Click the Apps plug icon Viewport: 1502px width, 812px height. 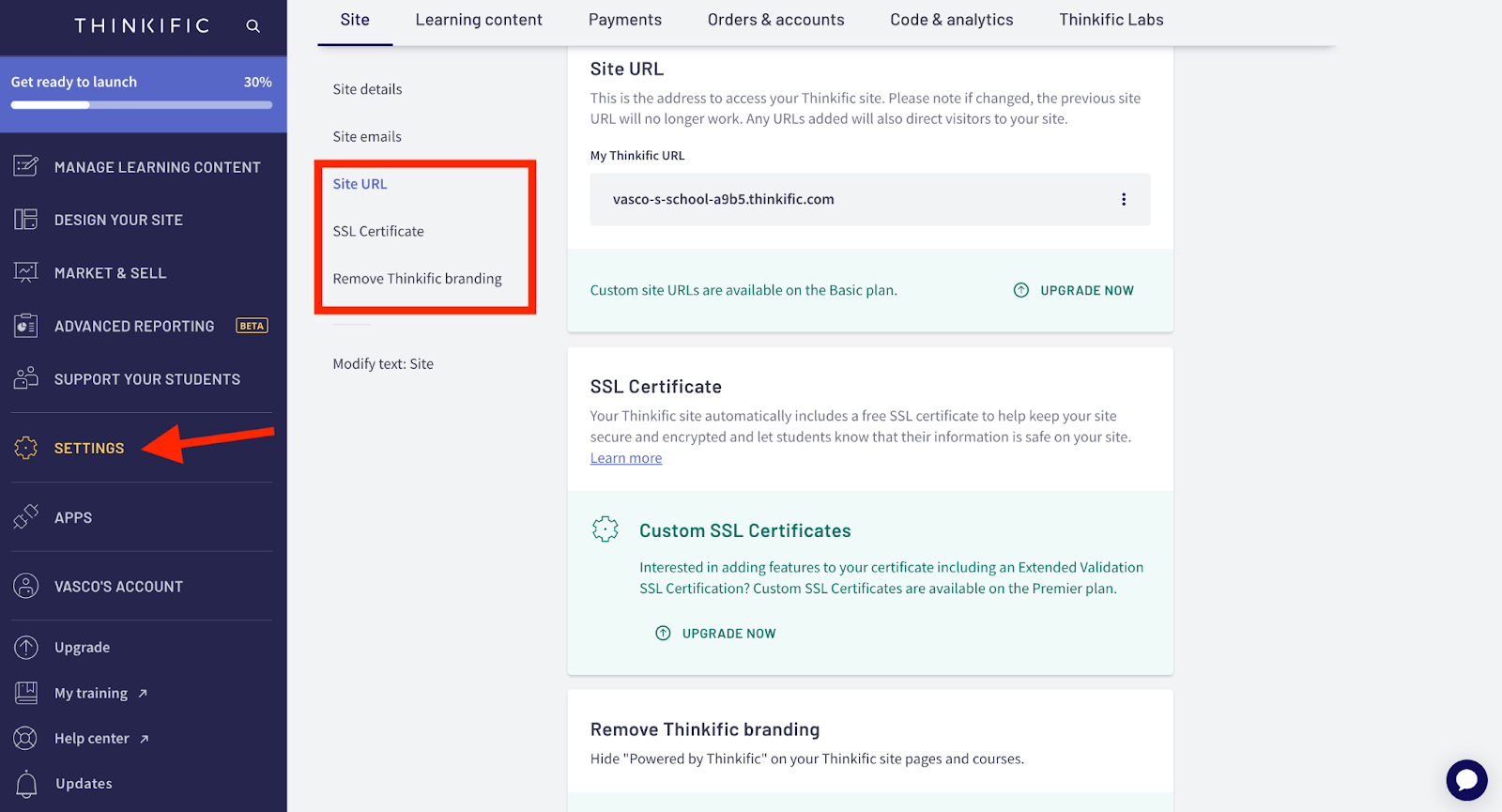[x=26, y=516]
